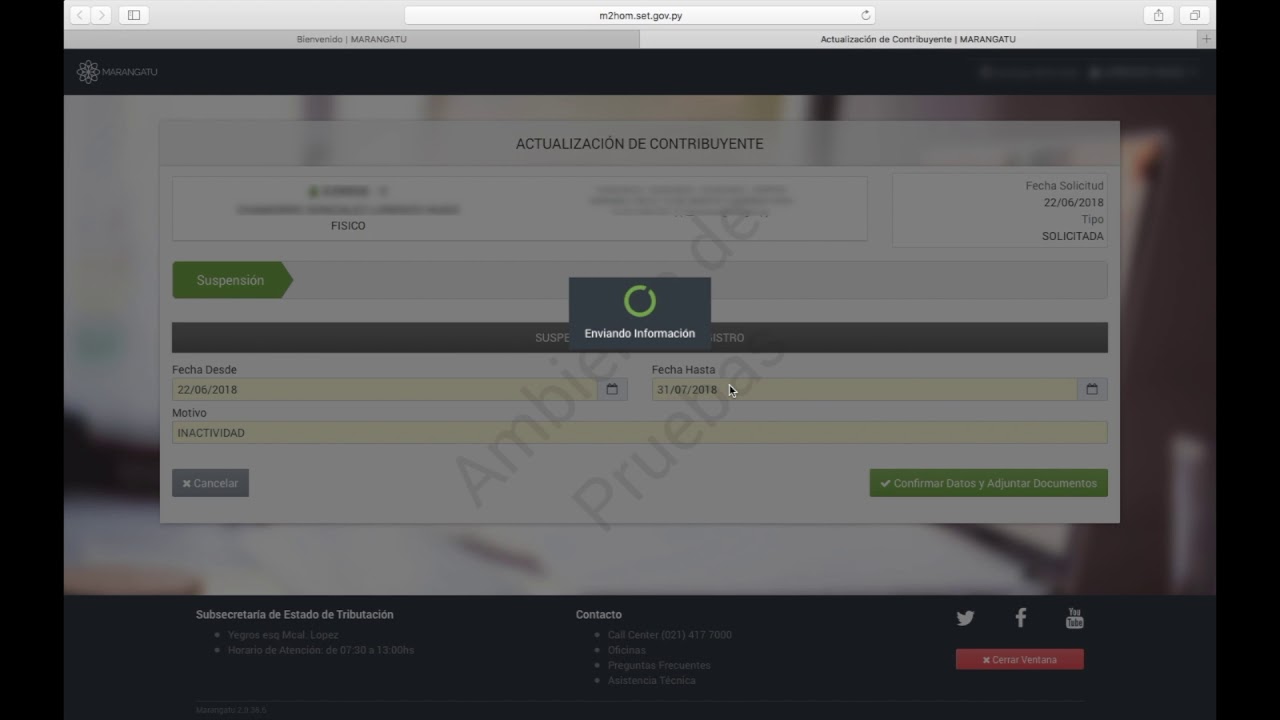Switch to the Bienvenido | MARANGATU tab
1280x720 pixels.
point(351,39)
